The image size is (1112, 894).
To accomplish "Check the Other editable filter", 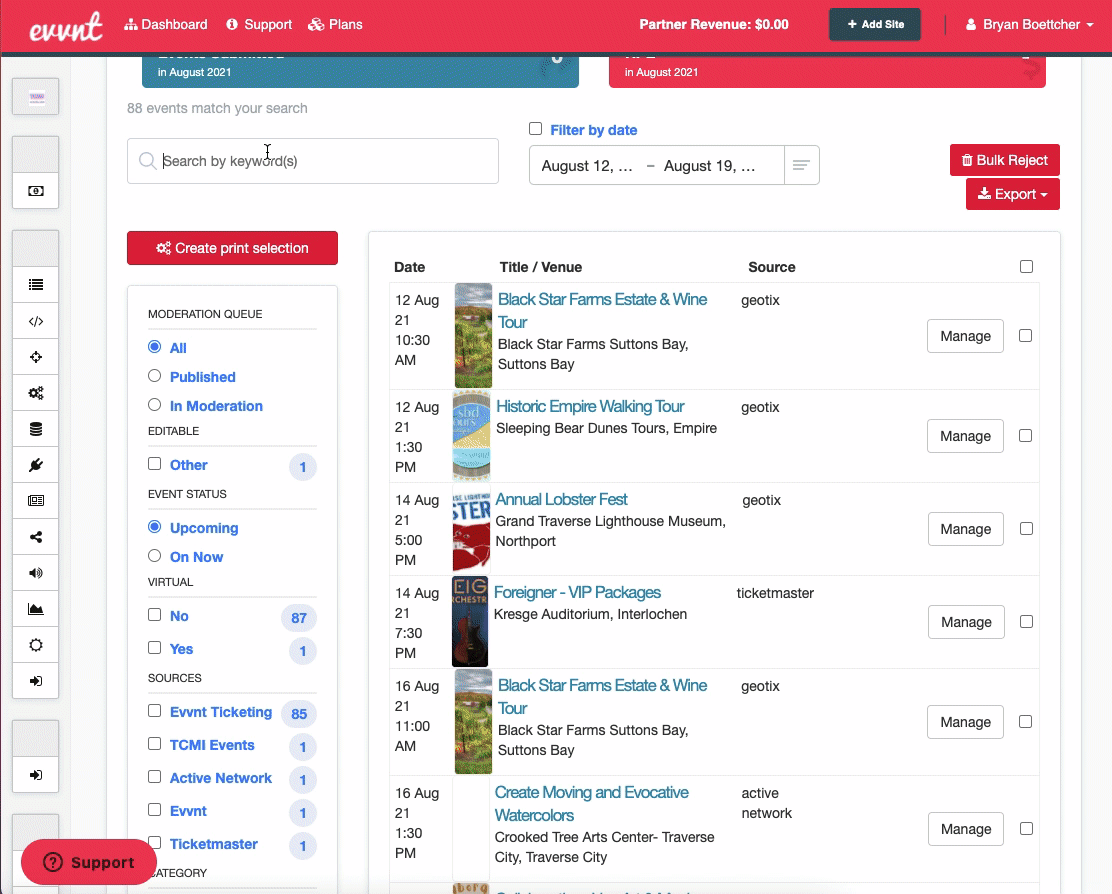I will [155, 464].
